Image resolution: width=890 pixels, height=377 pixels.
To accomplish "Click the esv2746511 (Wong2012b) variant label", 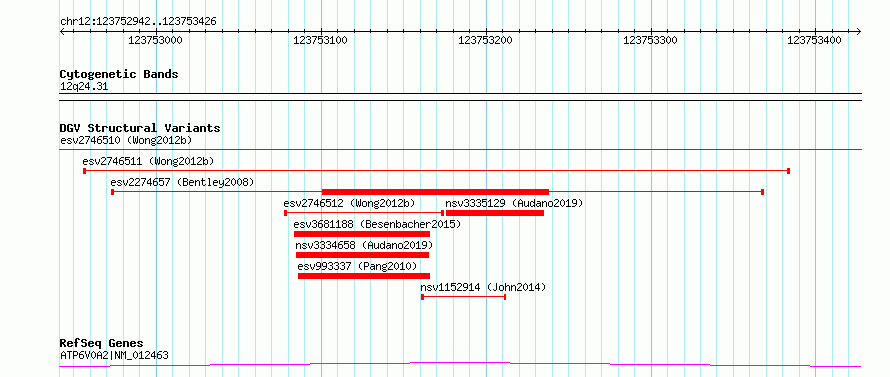I will 148,161.
